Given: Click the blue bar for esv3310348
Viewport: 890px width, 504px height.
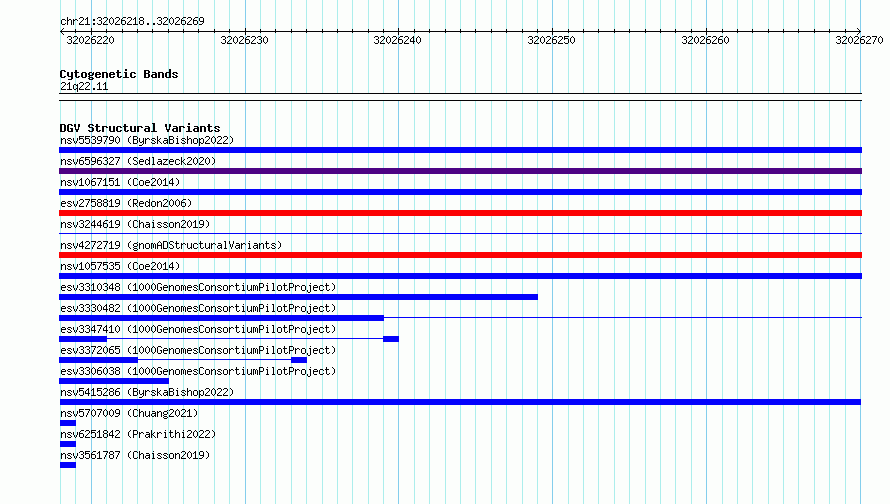Looking at the screenshot, I should (x=299, y=297).
